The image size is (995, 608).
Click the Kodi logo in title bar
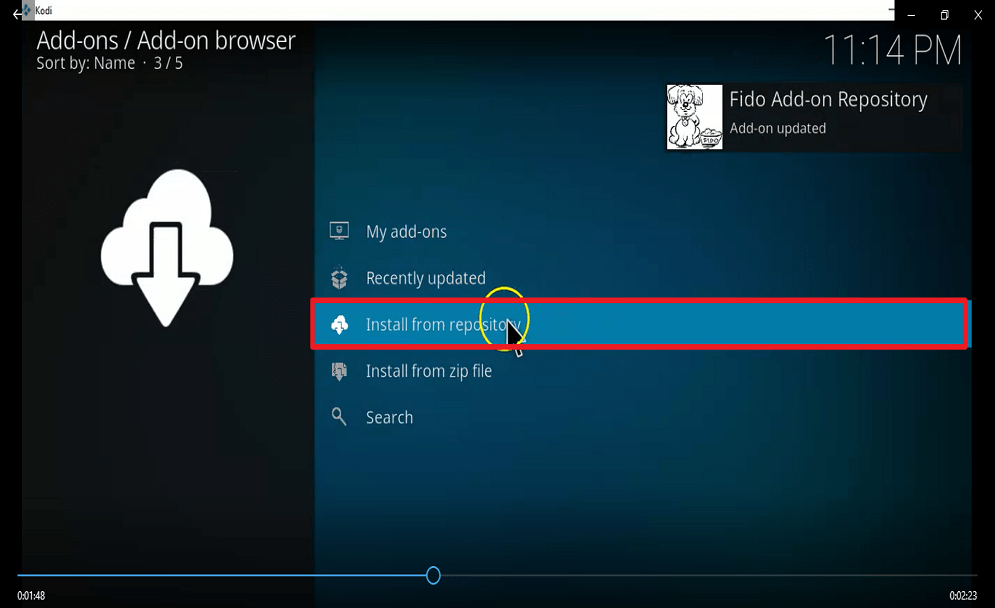(27, 10)
